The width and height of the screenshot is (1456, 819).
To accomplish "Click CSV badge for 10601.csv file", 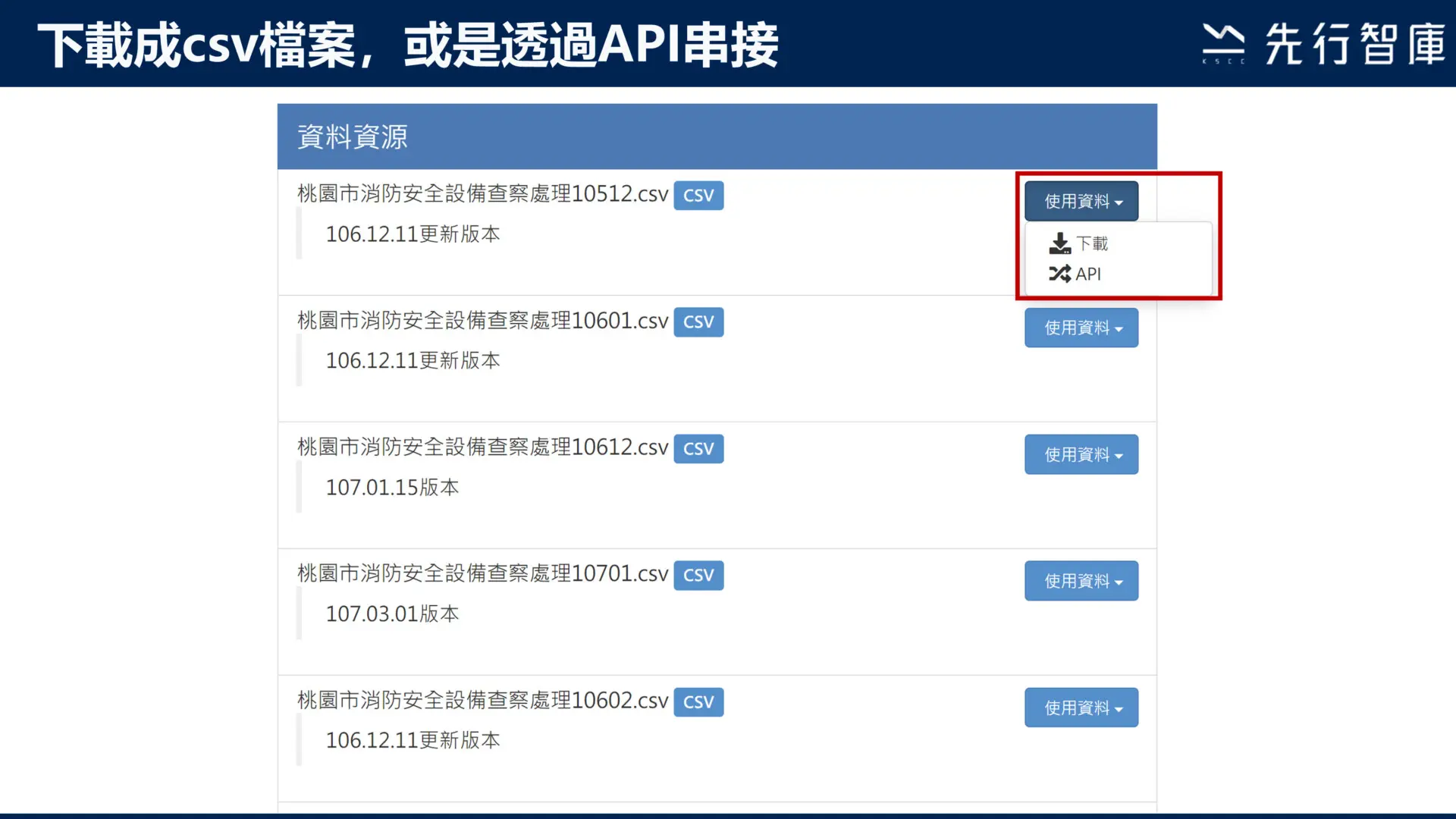I will [698, 322].
